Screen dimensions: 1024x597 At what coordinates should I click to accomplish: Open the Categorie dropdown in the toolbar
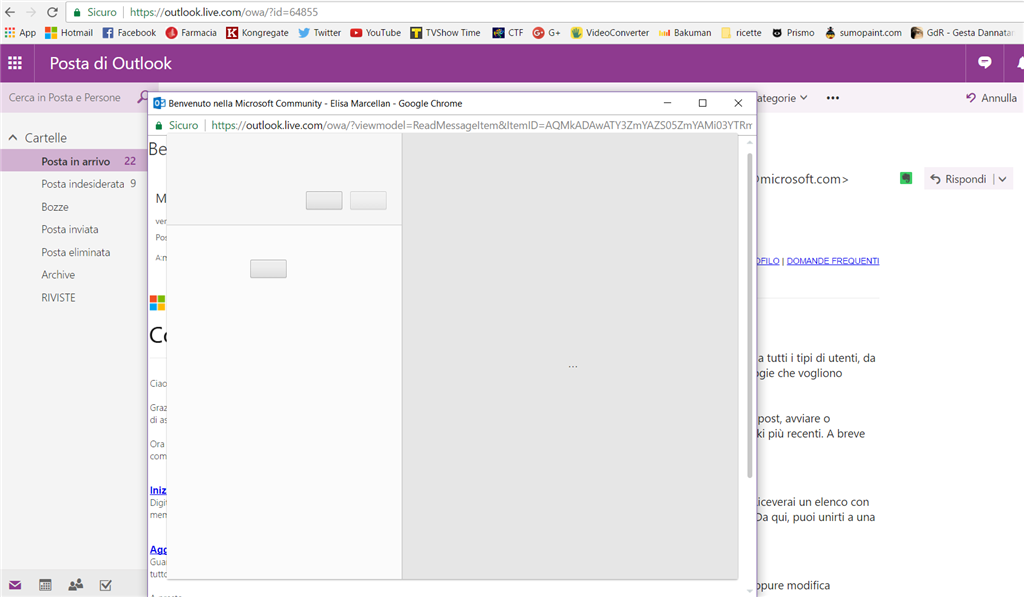pos(783,98)
